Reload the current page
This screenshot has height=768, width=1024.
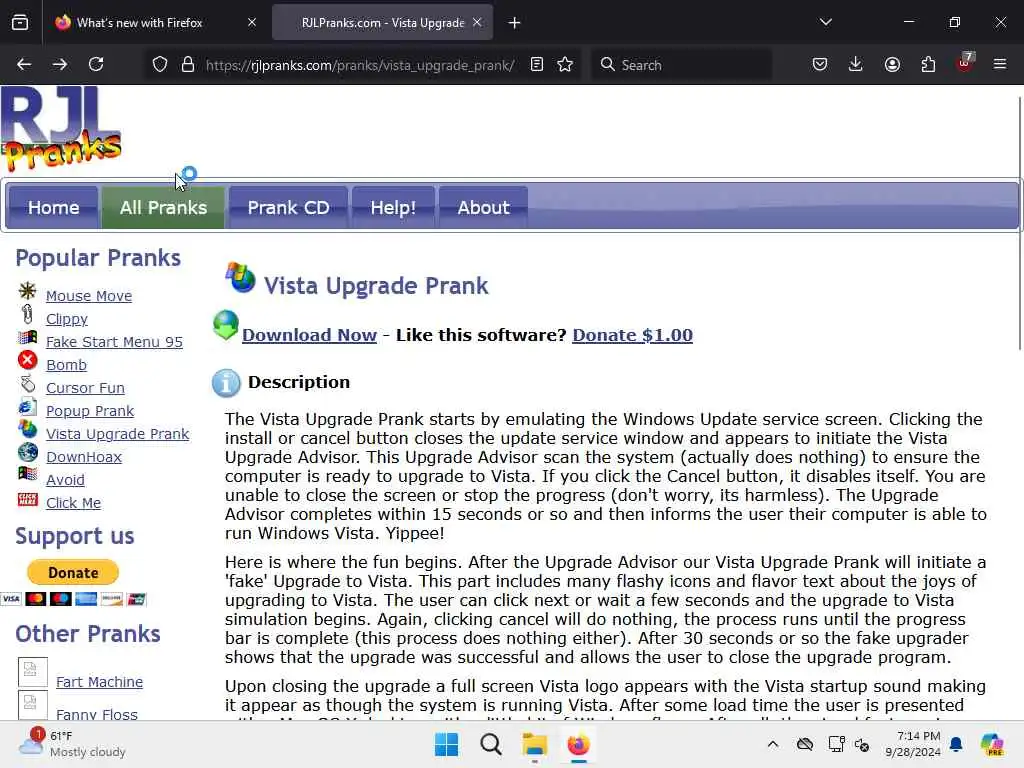tap(96, 64)
